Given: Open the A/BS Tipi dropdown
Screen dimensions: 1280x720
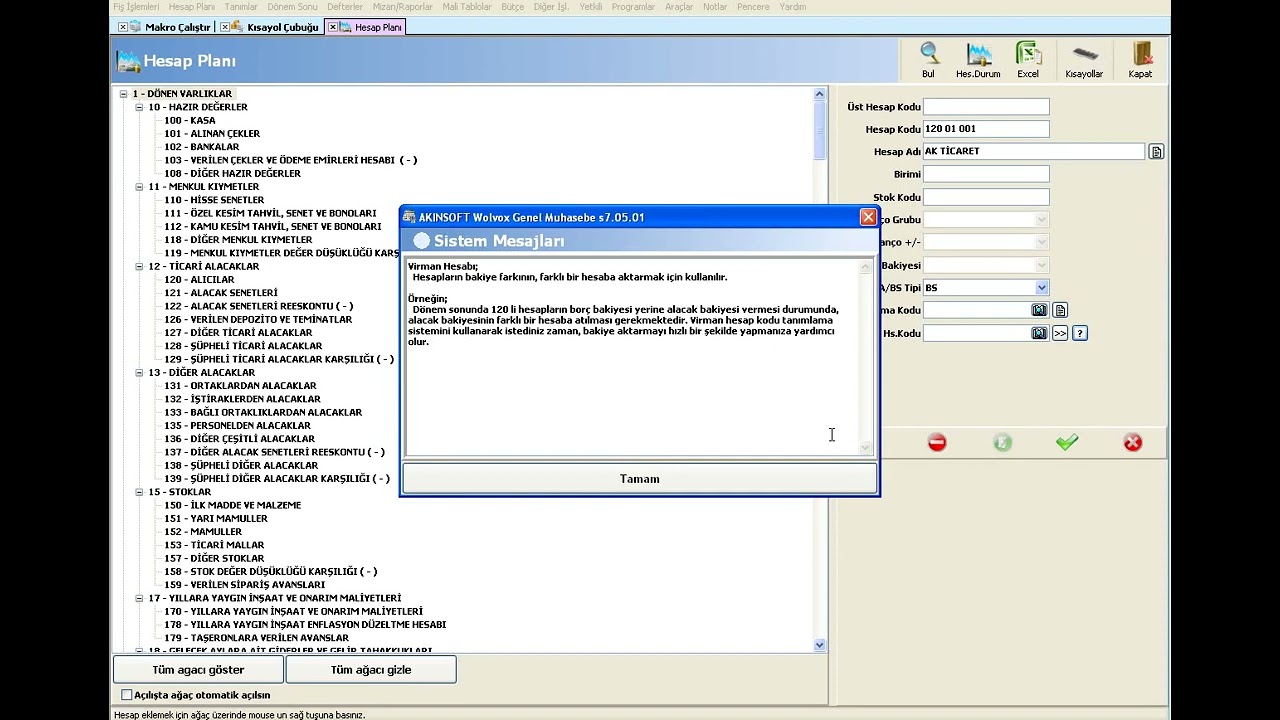Looking at the screenshot, I should pos(1041,288).
